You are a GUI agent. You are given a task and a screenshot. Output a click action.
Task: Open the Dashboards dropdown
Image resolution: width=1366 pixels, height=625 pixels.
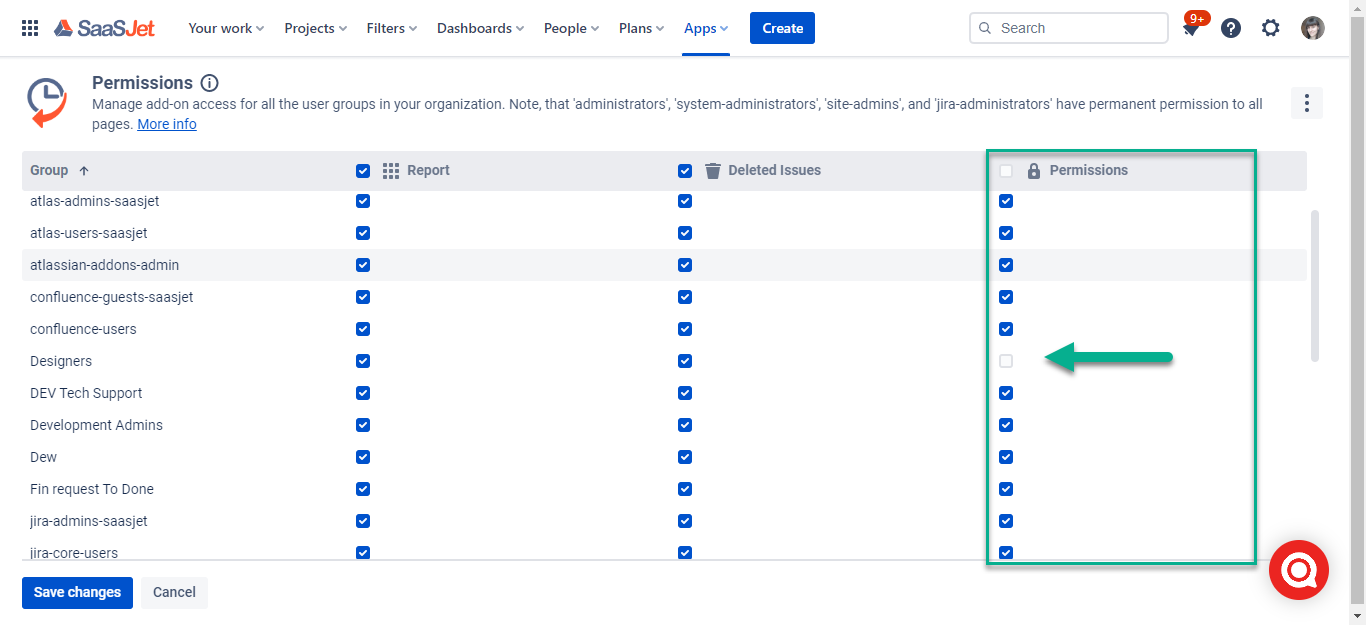[x=480, y=28]
